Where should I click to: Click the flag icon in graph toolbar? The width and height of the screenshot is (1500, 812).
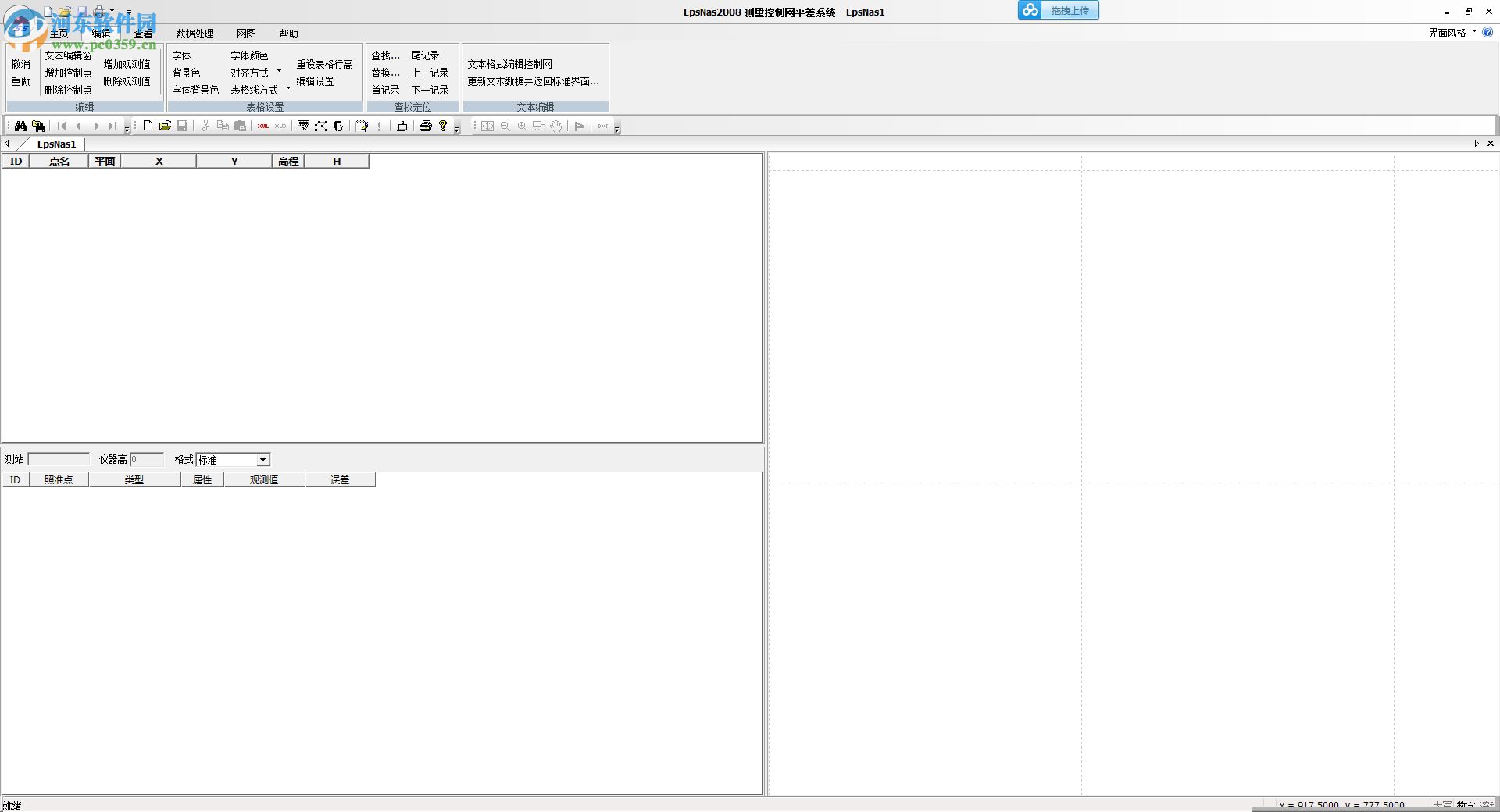click(580, 126)
